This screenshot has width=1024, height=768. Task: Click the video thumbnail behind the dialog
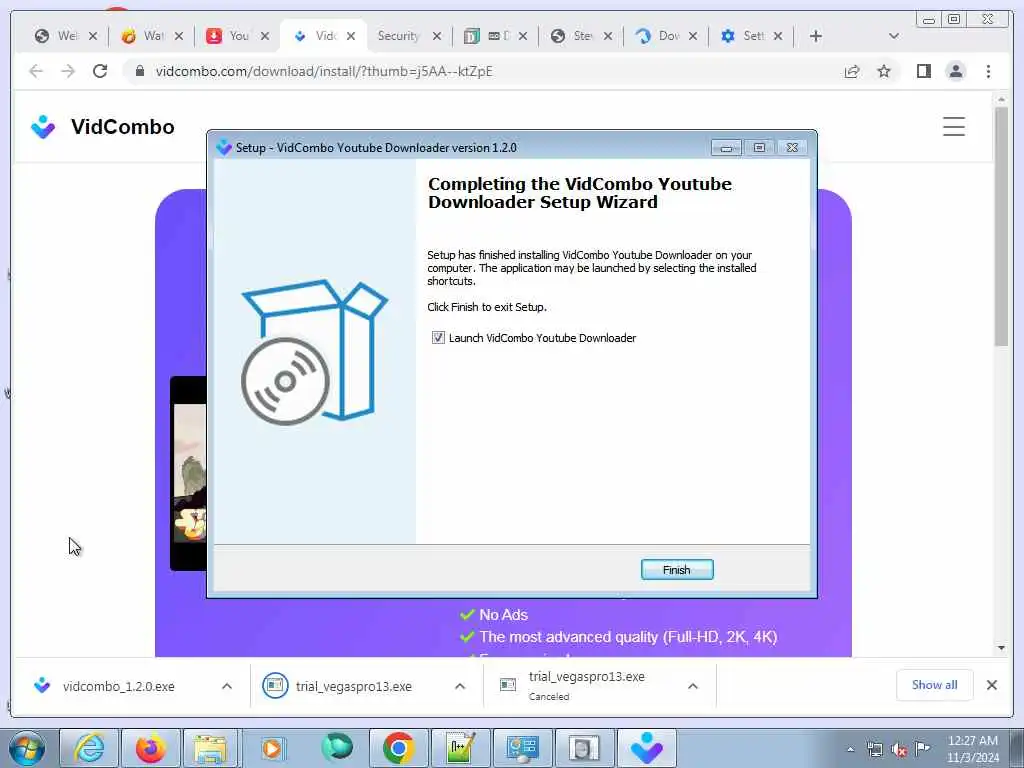point(189,473)
